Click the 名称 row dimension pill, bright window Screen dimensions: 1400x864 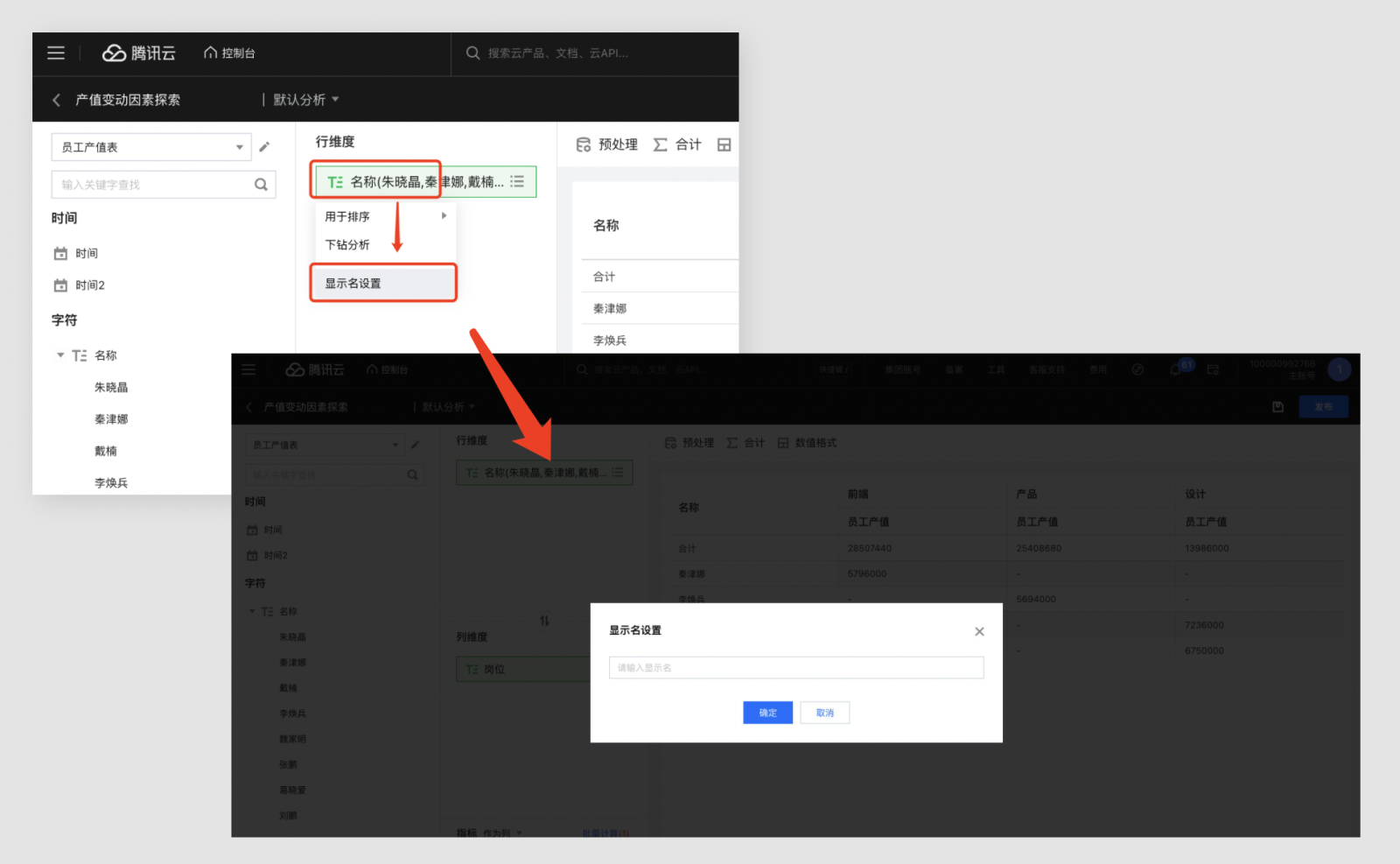click(x=425, y=182)
